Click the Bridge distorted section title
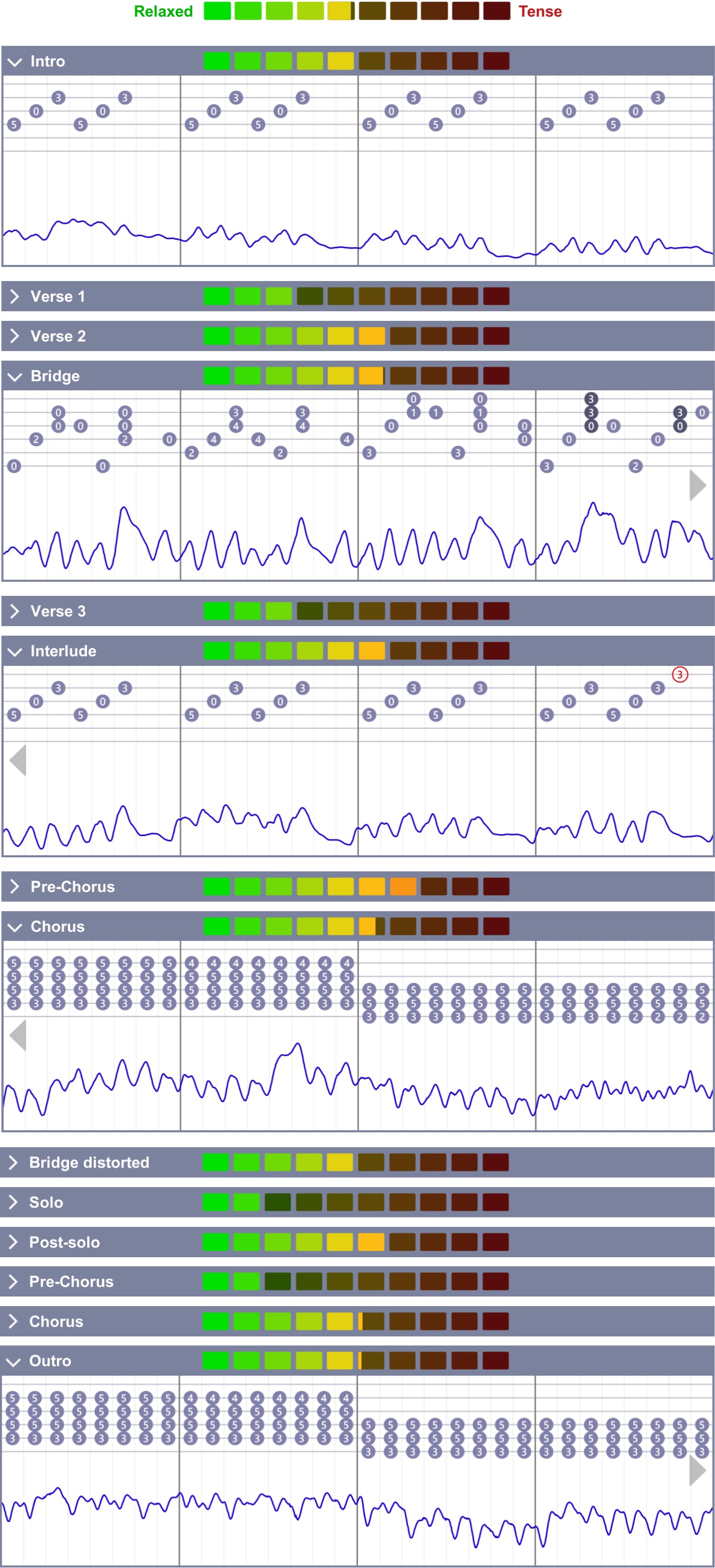 click(89, 1163)
